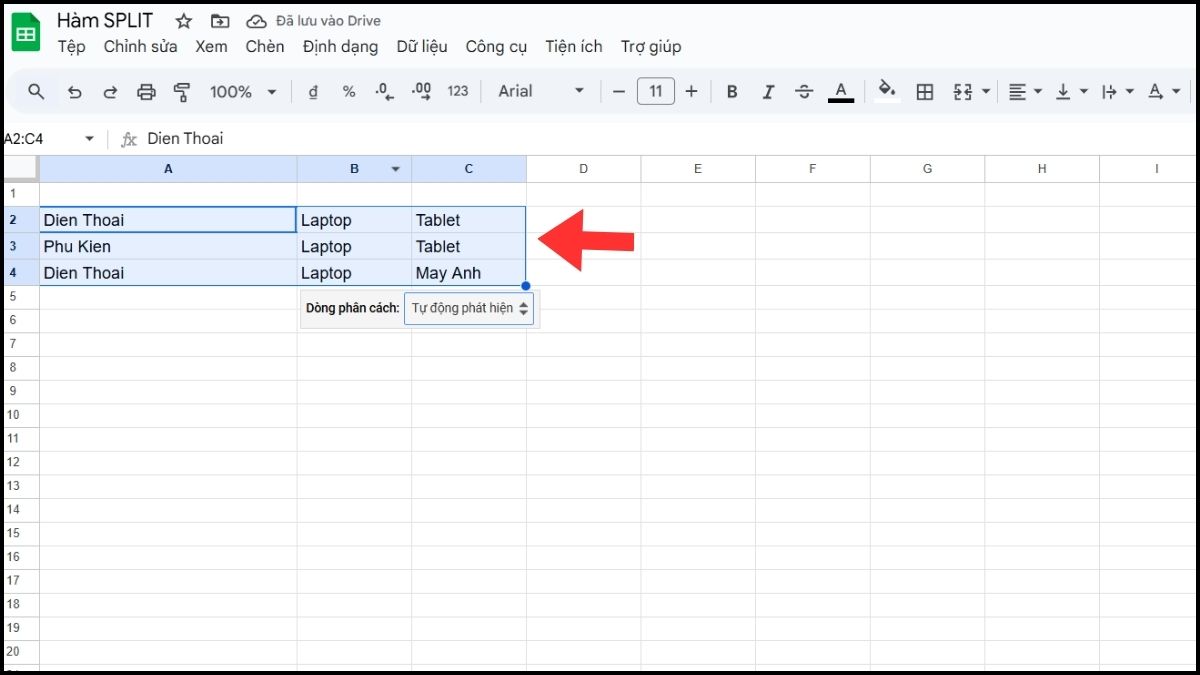The width and height of the screenshot is (1200, 675).
Task: Open the 'Dòng phân cách' separator dropdown
Action: pos(468,308)
